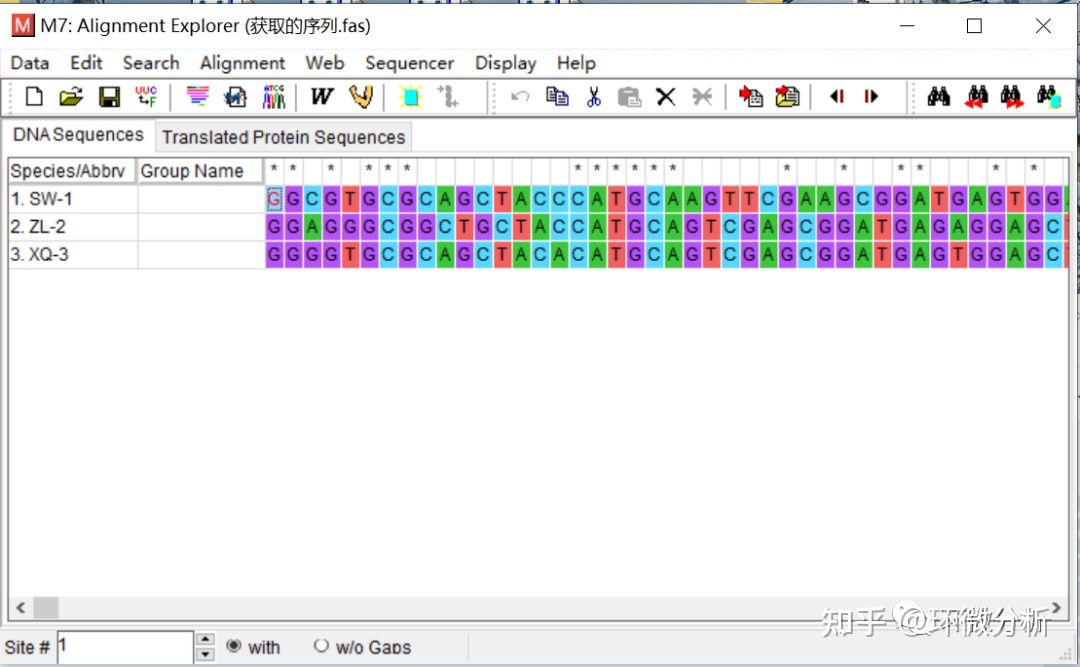
Task: Open the ATCG trace file viewer icon
Action: (x=273, y=96)
